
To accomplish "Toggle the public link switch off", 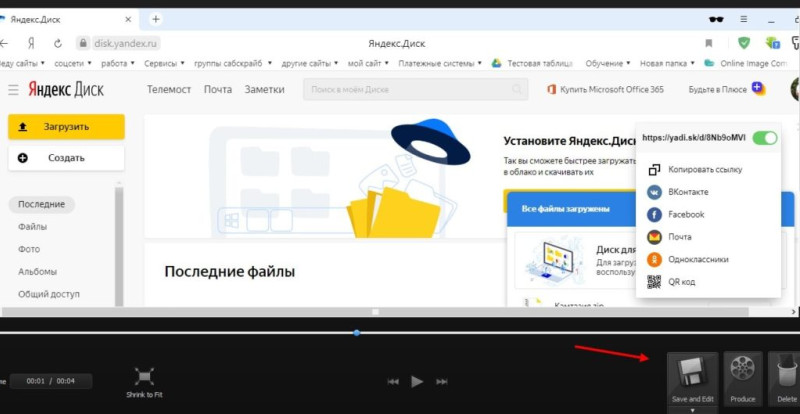I will pyautogui.click(x=765, y=138).
